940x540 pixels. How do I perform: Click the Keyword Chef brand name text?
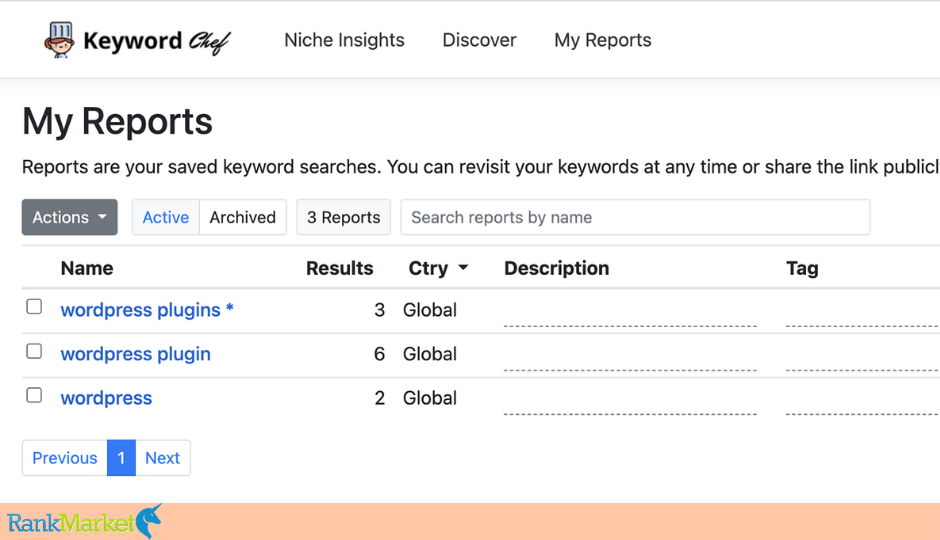pos(156,41)
